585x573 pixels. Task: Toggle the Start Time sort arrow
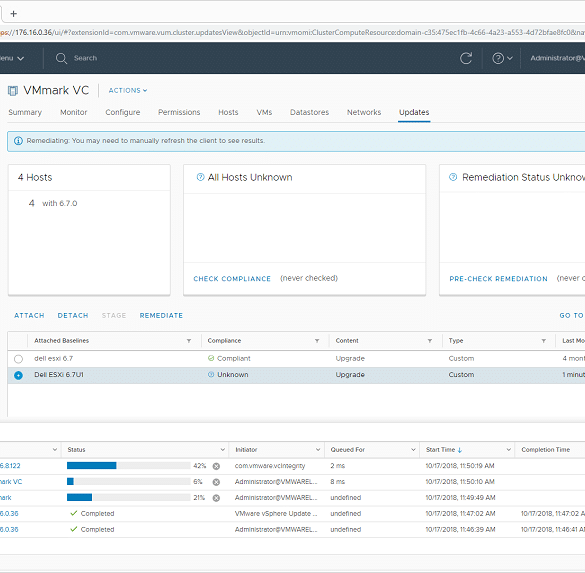point(460,450)
